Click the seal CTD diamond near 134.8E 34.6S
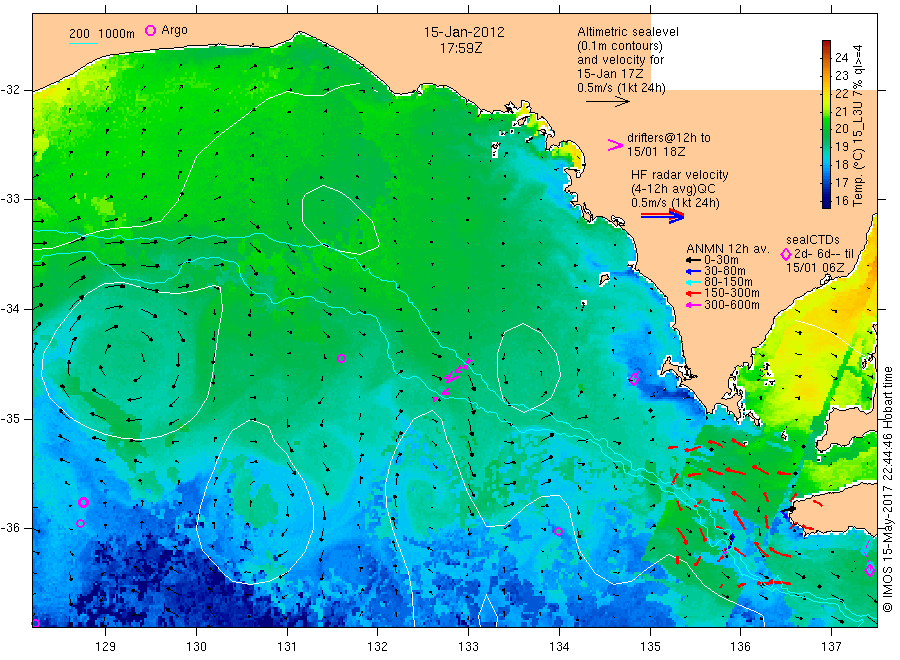Viewport: 900px width, 660px height. [x=634, y=378]
